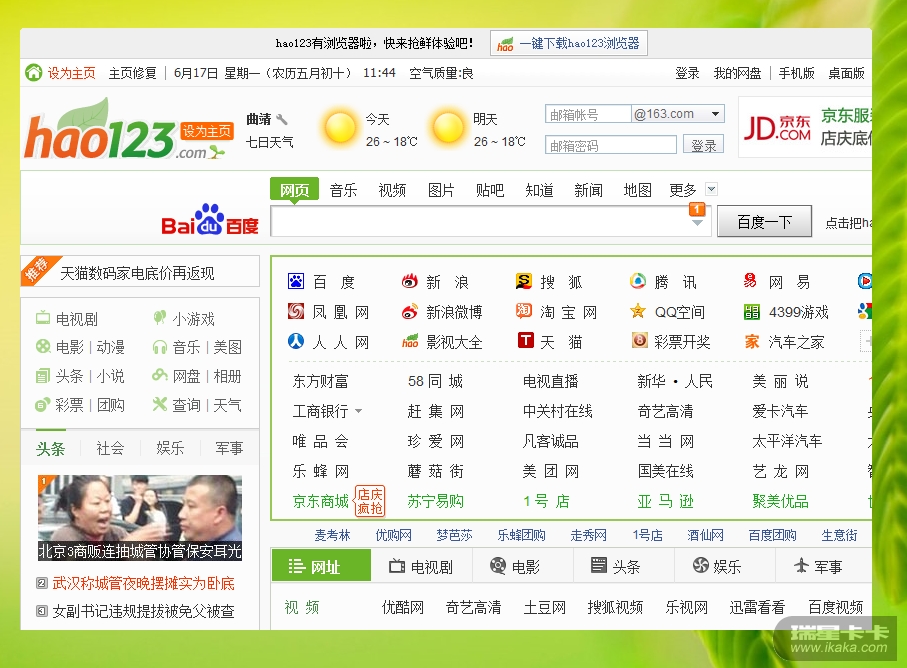Click the 邮箱帐号 input field
This screenshot has width=907, height=668.
[x=588, y=115]
